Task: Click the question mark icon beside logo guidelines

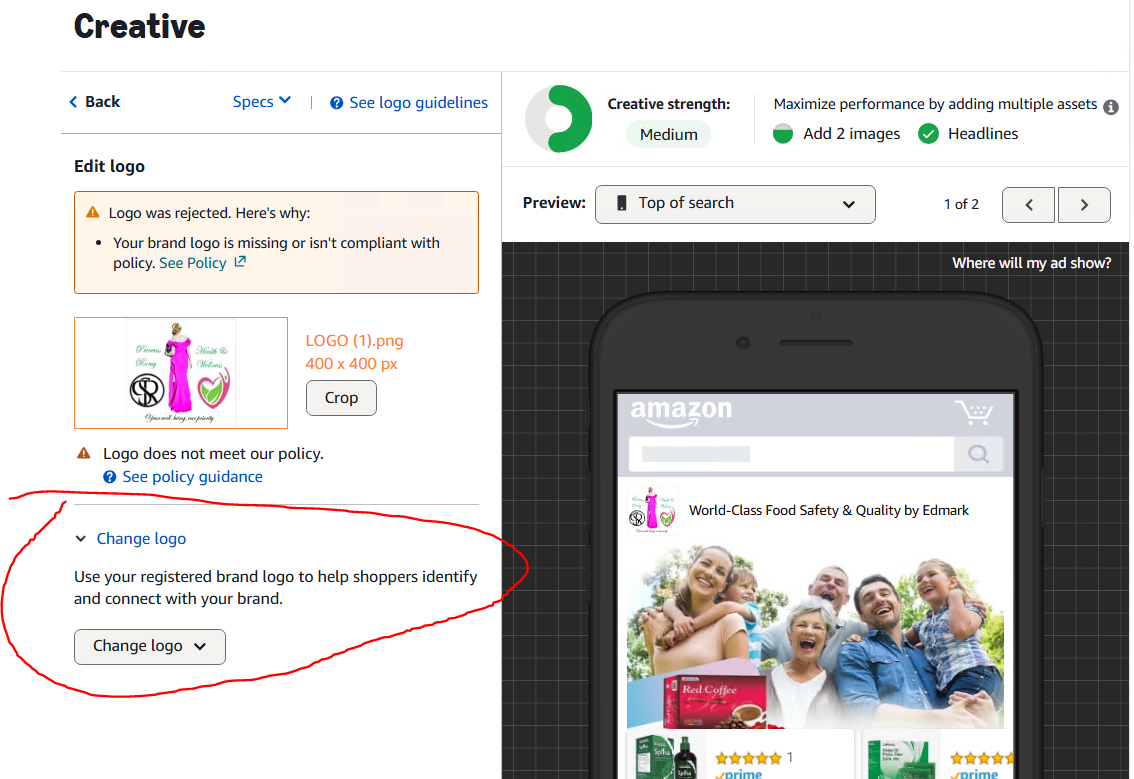Action: pos(337,103)
